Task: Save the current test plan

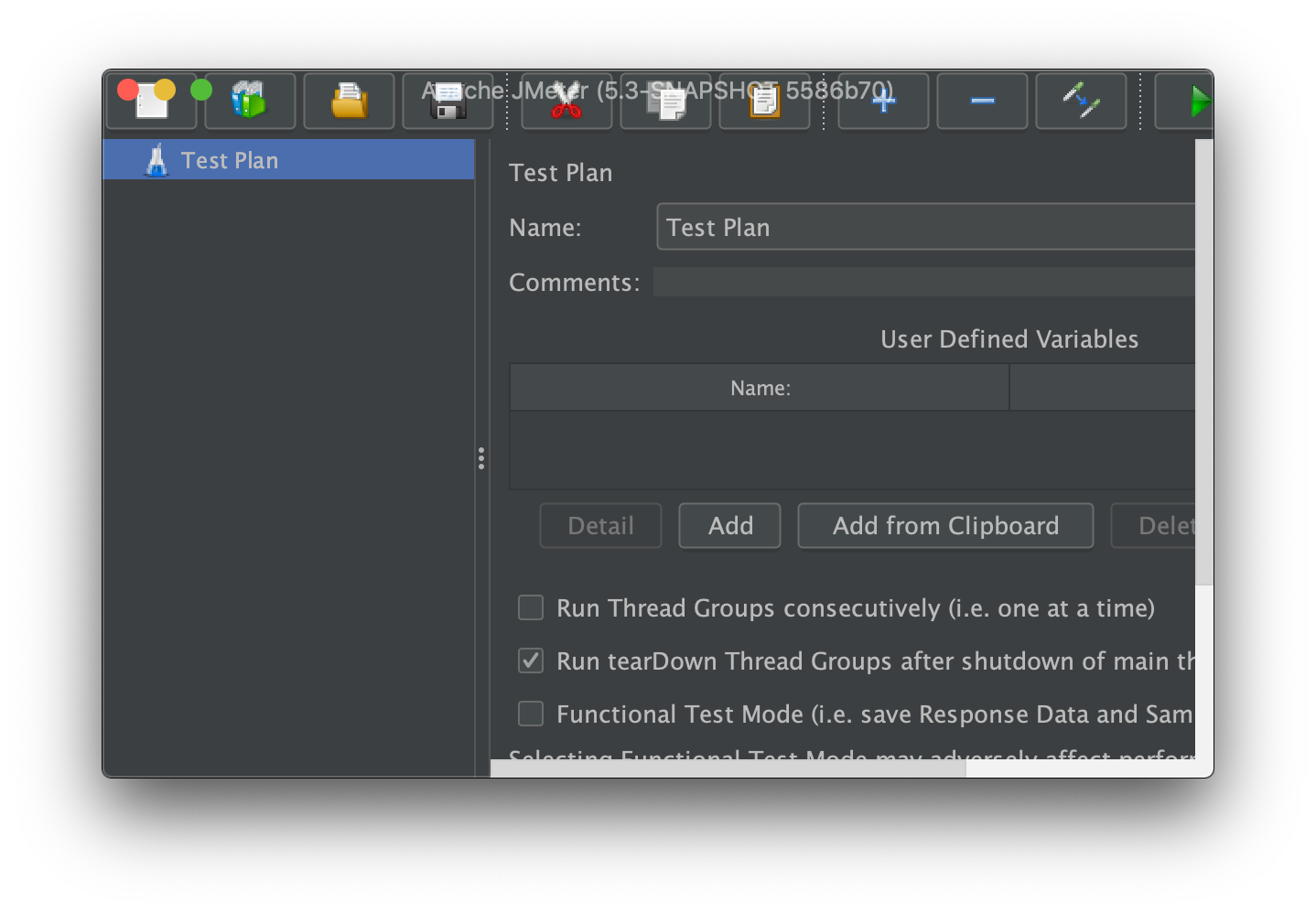Action: 448,101
